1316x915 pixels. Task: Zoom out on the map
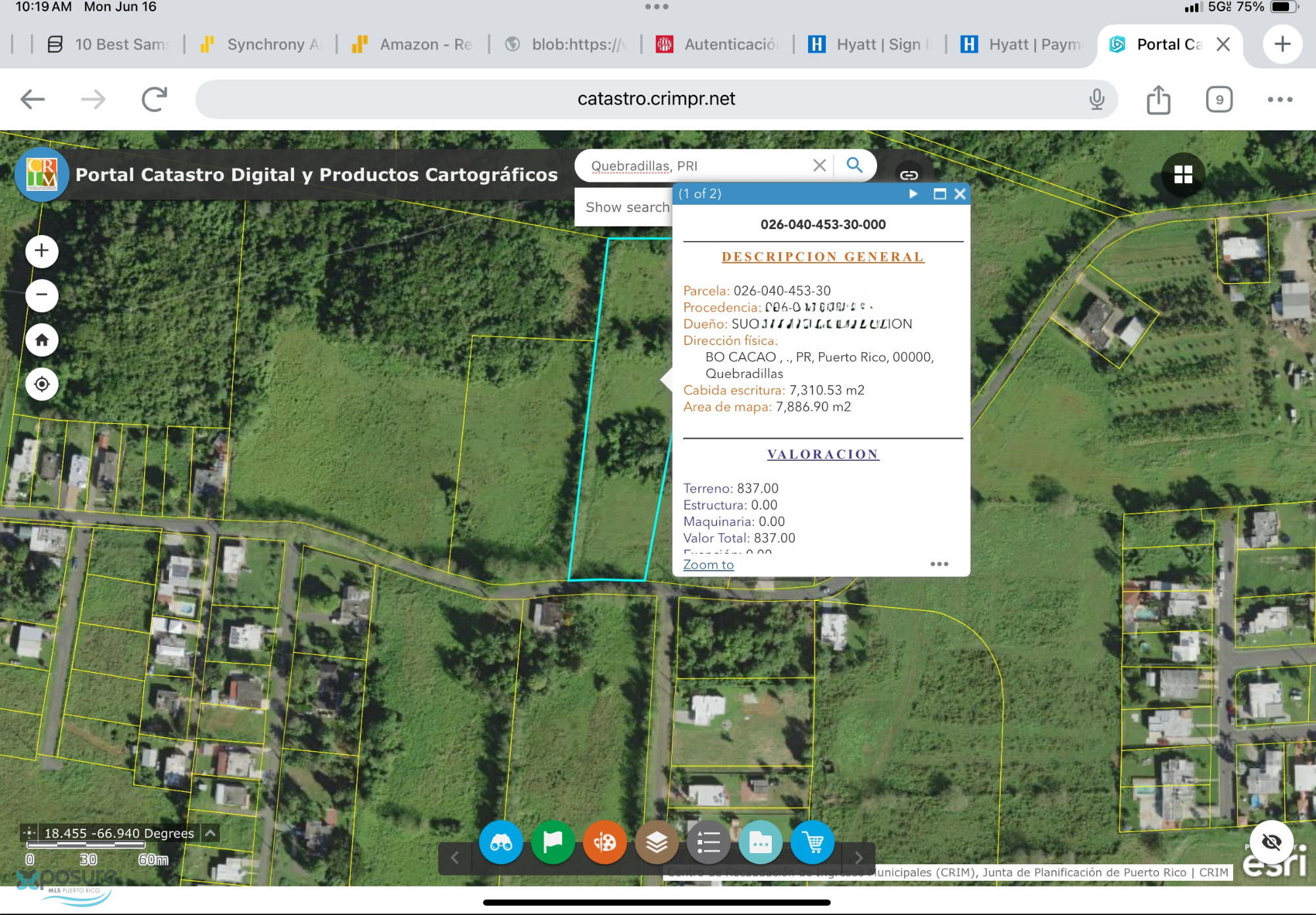click(x=41, y=295)
